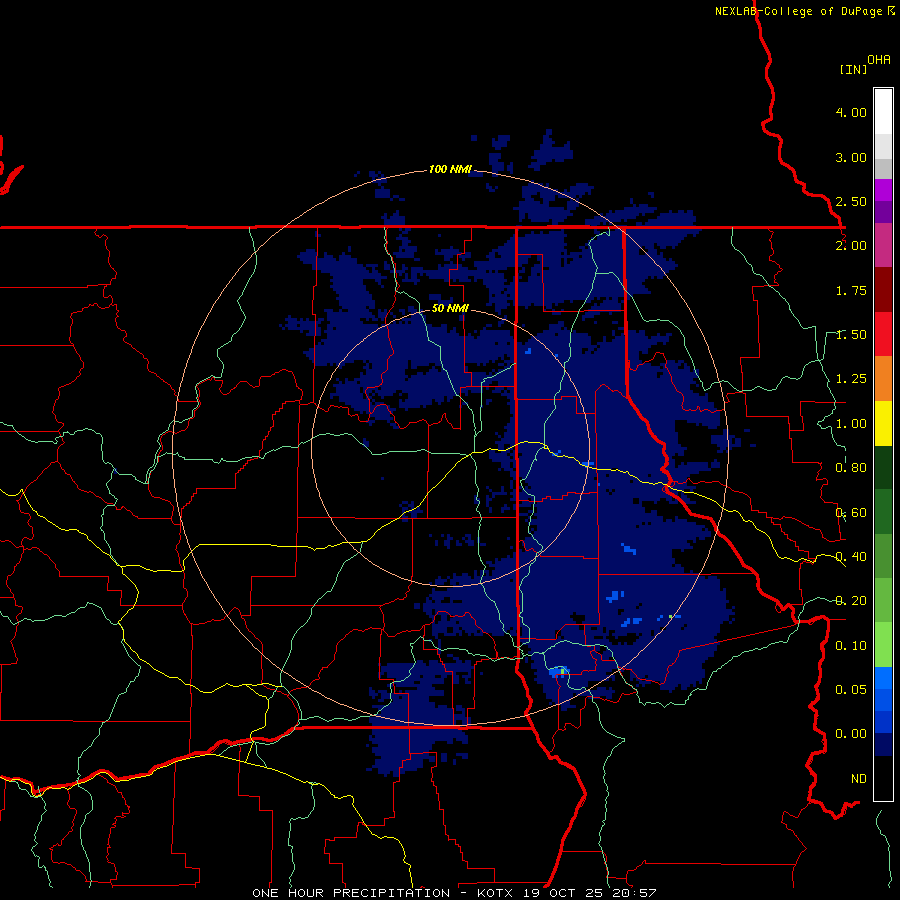Select the darkest green 0.80 legend swatch
This screenshot has height=900, width=900.
883,468
